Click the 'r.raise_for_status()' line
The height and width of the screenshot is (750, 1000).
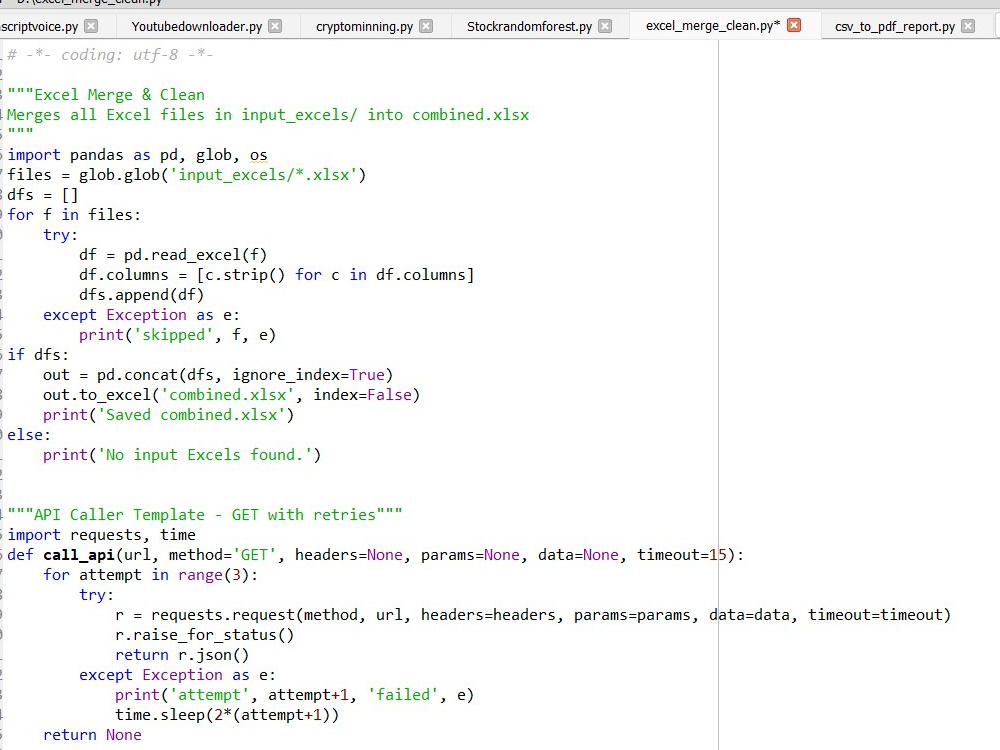tap(205, 635)
